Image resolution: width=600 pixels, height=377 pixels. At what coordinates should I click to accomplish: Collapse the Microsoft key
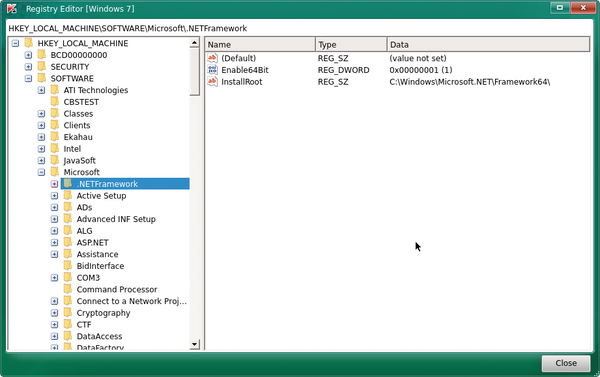point(41,172)
